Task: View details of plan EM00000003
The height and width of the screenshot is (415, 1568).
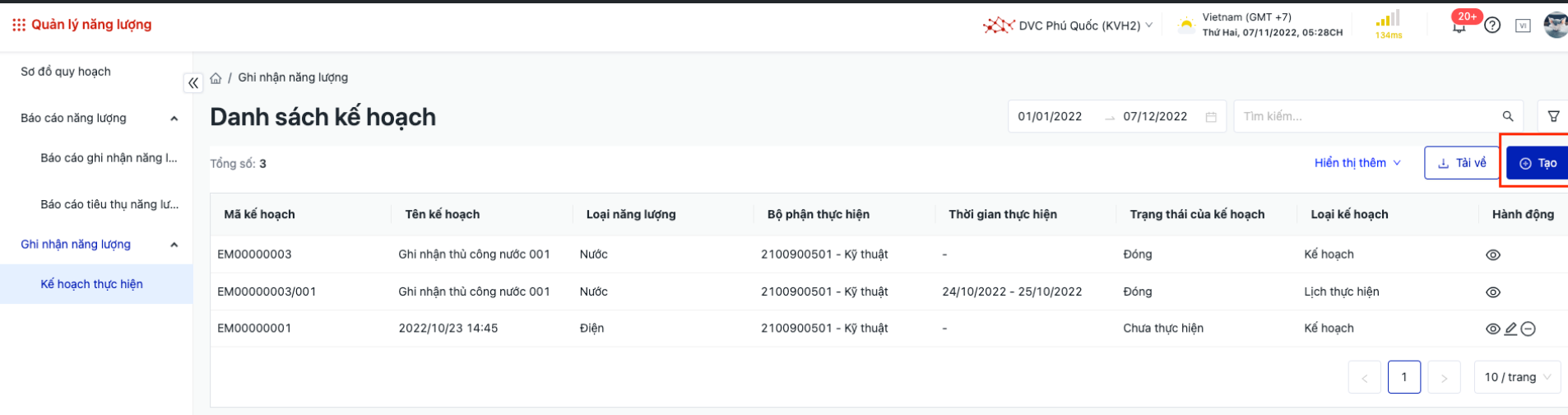Action: tap(1493, 255)
